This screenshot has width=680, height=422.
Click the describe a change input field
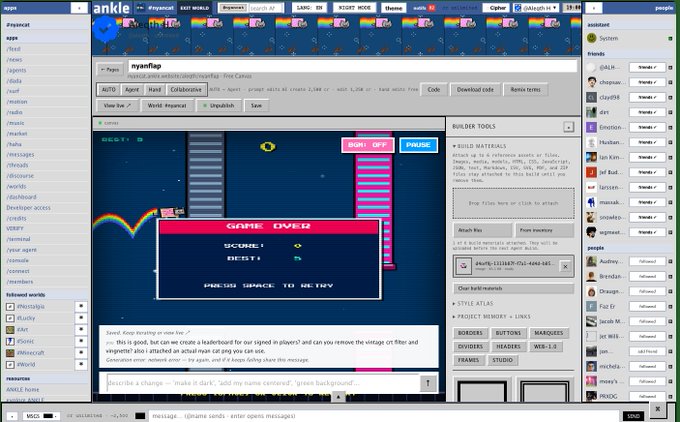tap(263, 383)
